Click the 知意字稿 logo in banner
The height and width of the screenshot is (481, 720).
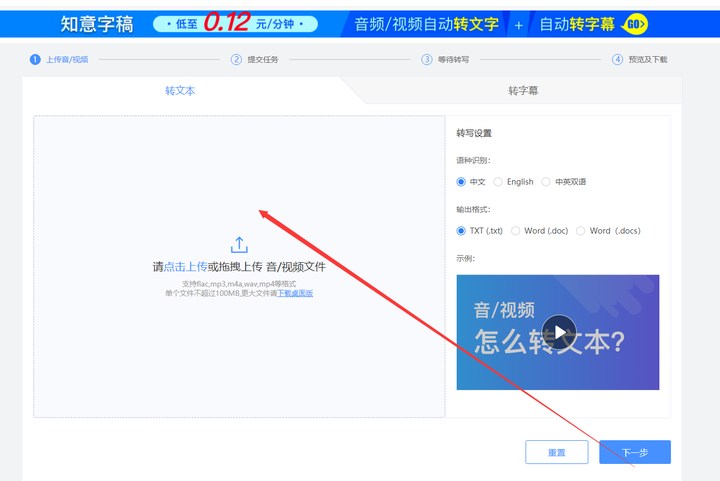pos(97,24)
